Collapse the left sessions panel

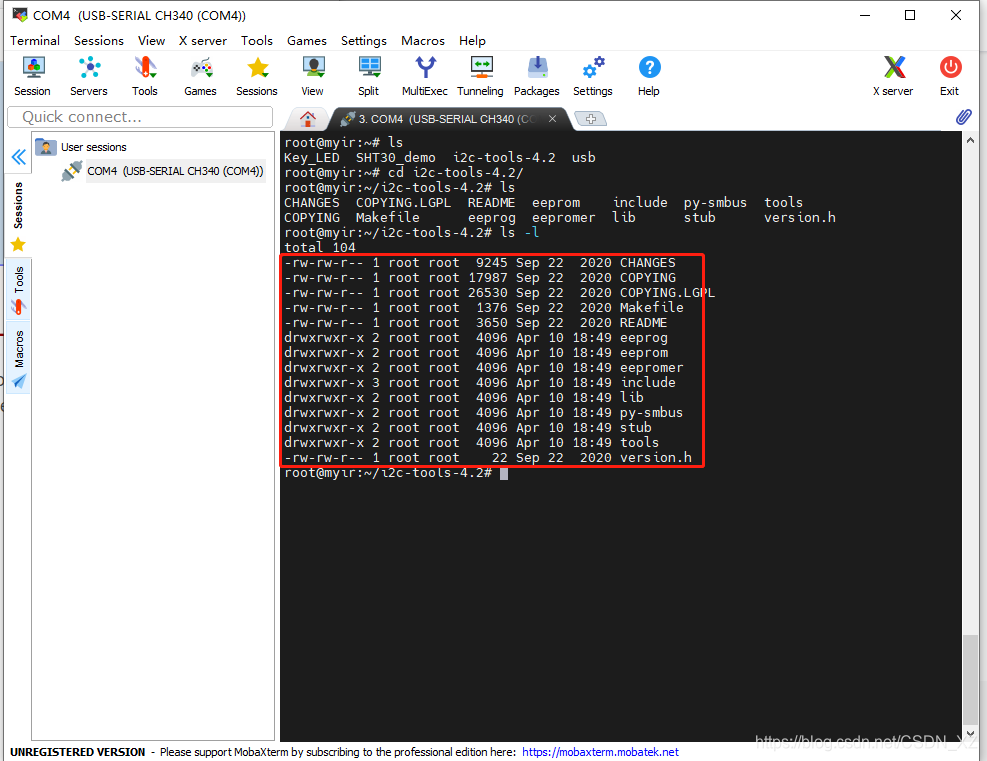pos(18,156)
